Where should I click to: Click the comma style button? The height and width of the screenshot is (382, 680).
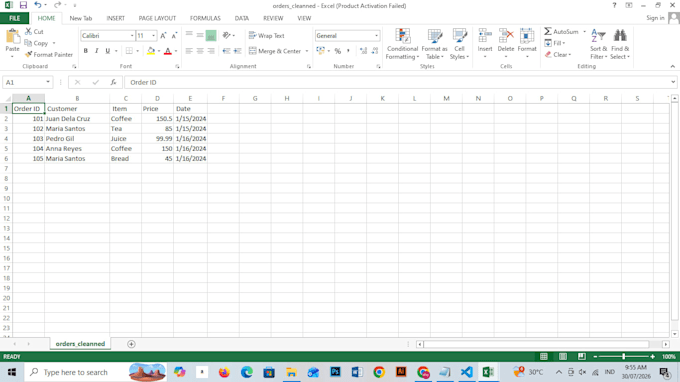click(348, 51)
